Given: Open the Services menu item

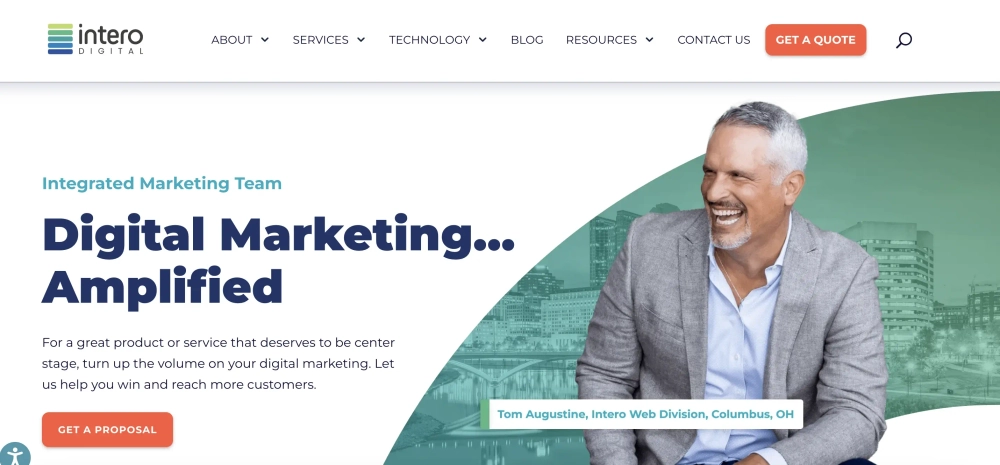Looking at the screenshot, I should click(x=320, y=40).
